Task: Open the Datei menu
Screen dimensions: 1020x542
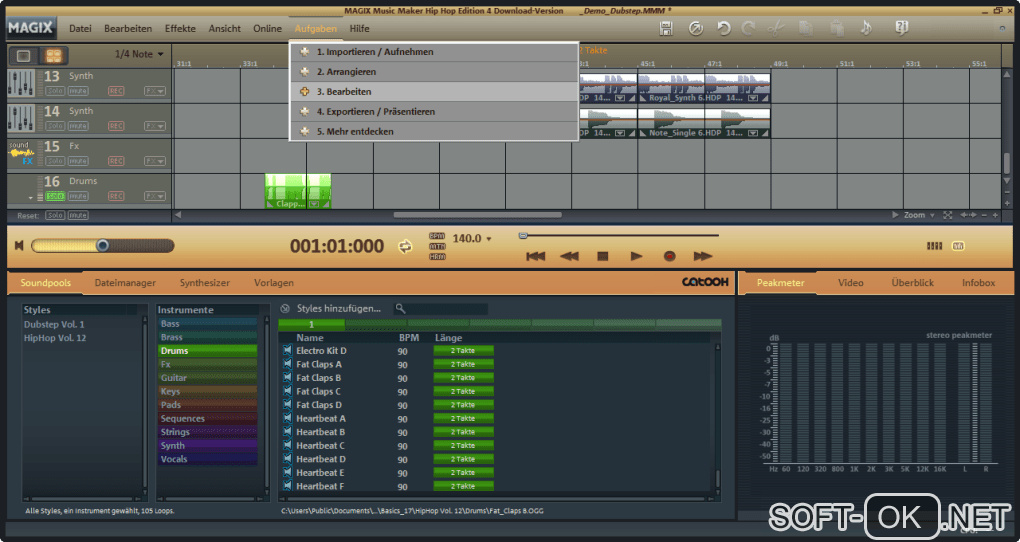Action: pyautogui.click(x=80, y=29)
